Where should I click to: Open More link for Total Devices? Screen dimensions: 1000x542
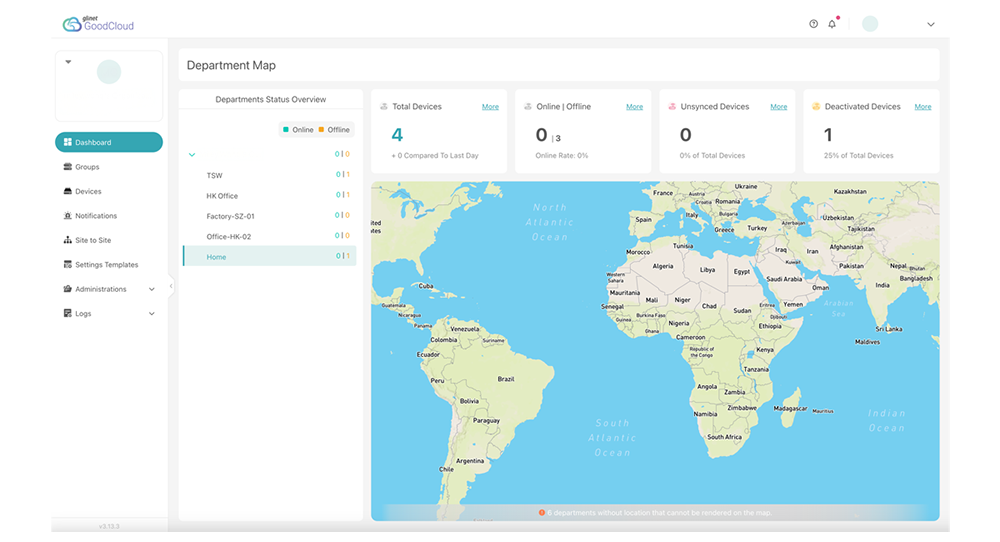(x=490, y=106)
